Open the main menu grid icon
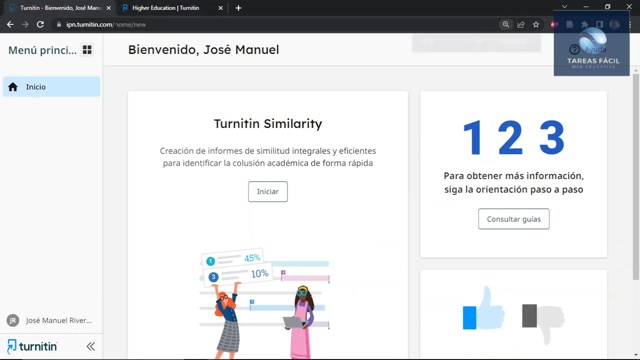Image resolution: width=640 pixels, height=360 pixels. point(87,50)
